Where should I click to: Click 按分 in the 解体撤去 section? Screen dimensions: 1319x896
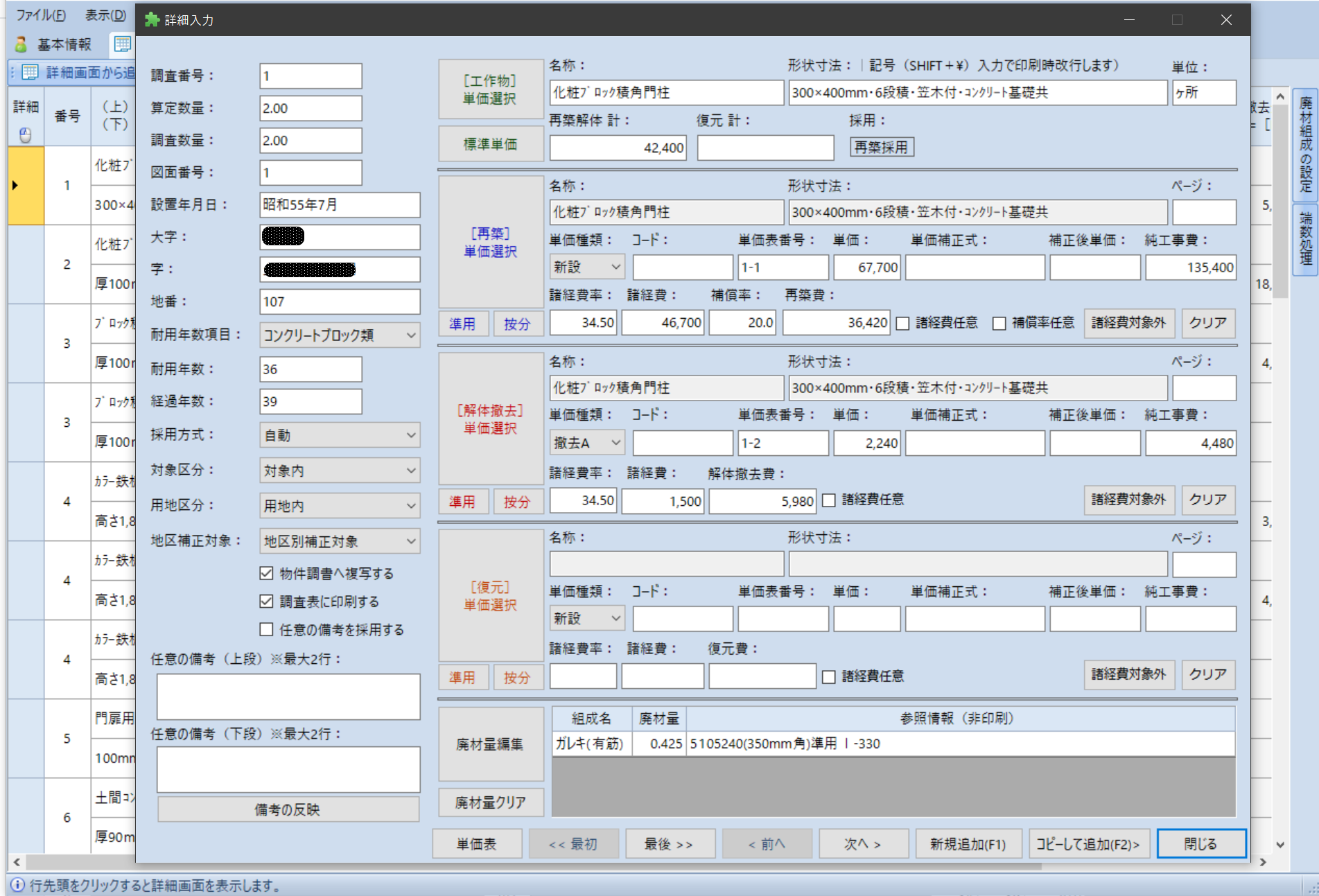pyautogui.click(x=517, y=501)
